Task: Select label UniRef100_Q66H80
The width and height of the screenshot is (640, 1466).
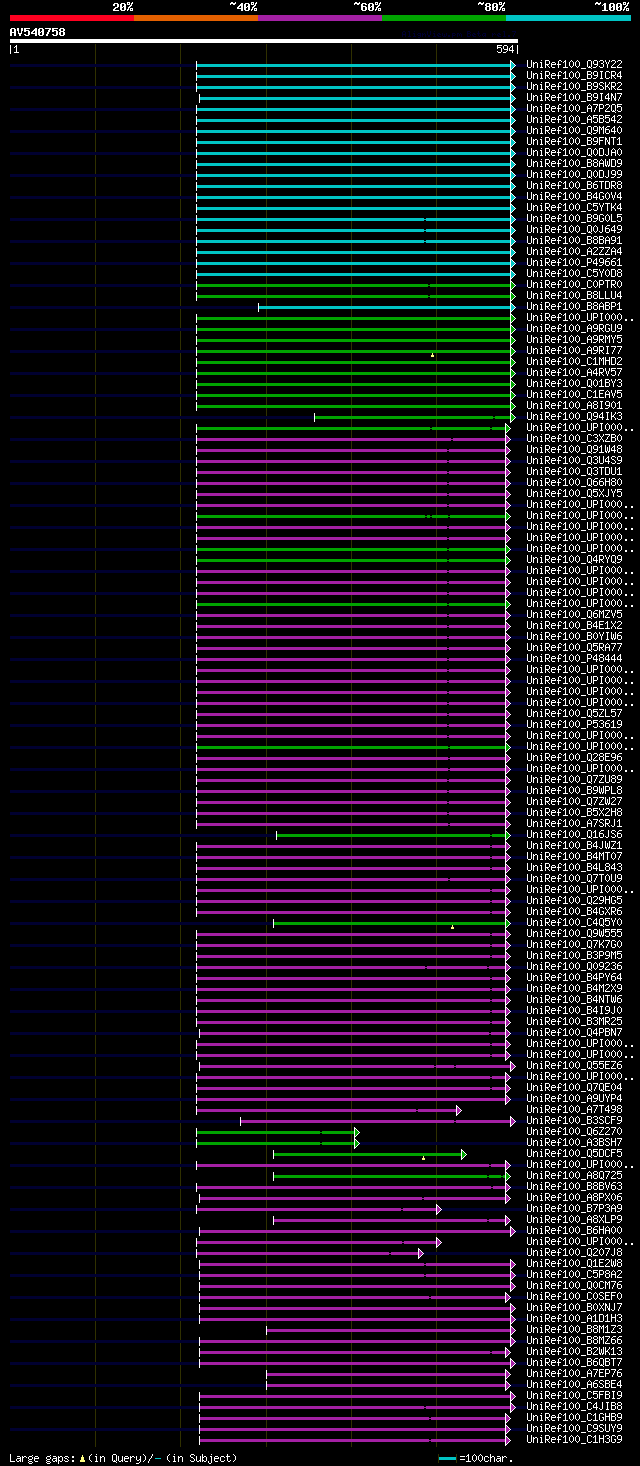Action: coord(574,483)
